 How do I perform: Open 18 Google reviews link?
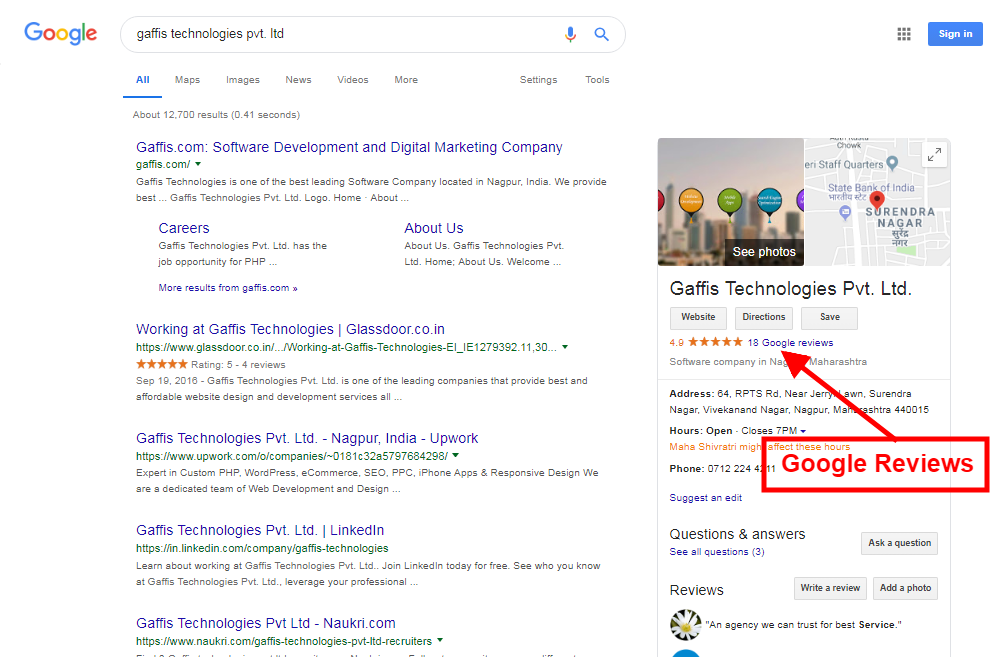click(790, 342)
